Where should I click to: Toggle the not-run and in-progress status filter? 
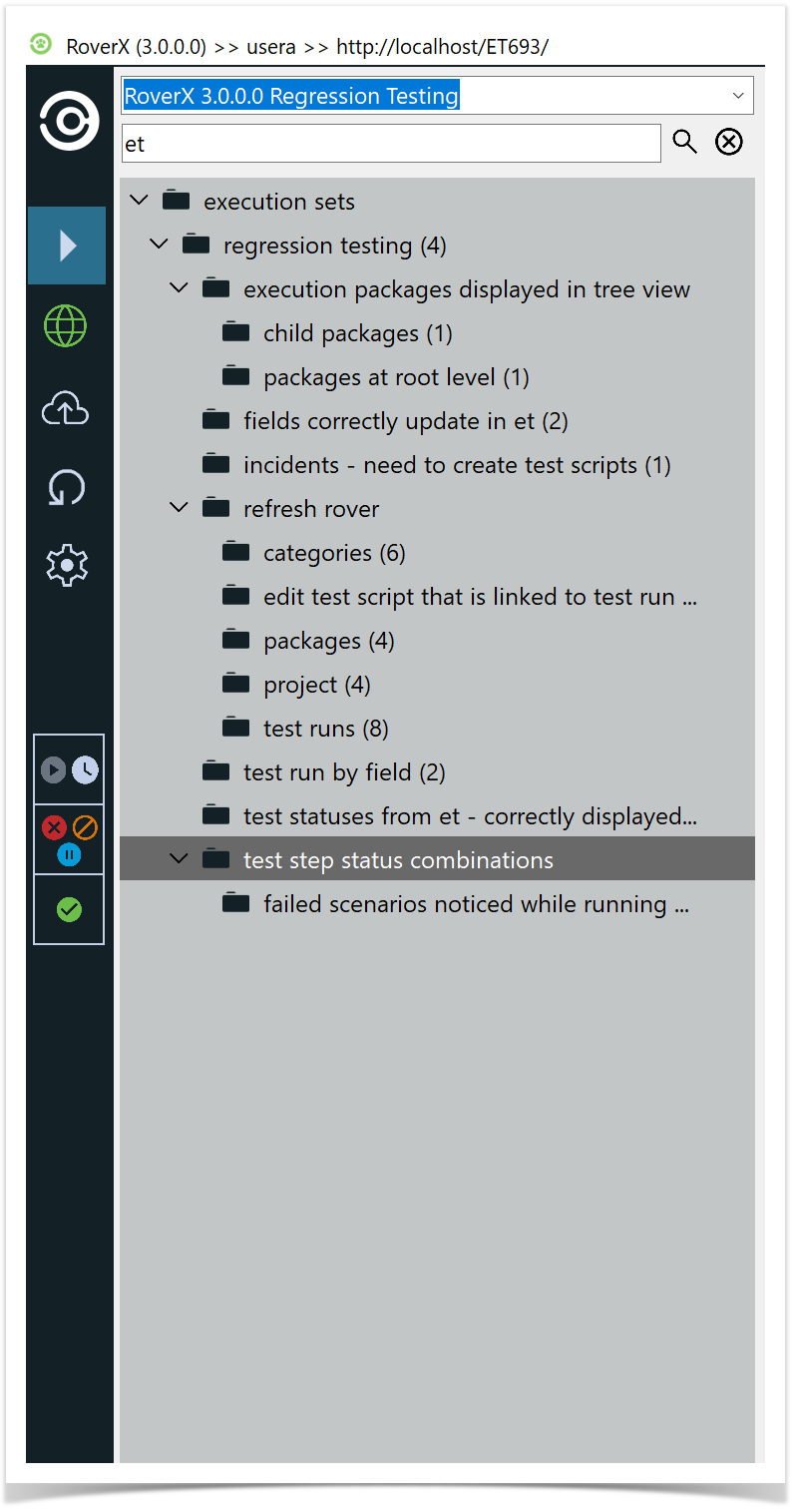(x=69, y=769)
